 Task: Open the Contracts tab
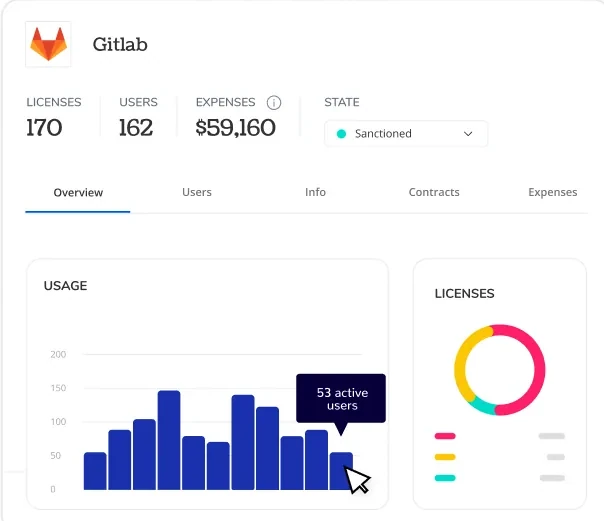(x=434, y=192)
